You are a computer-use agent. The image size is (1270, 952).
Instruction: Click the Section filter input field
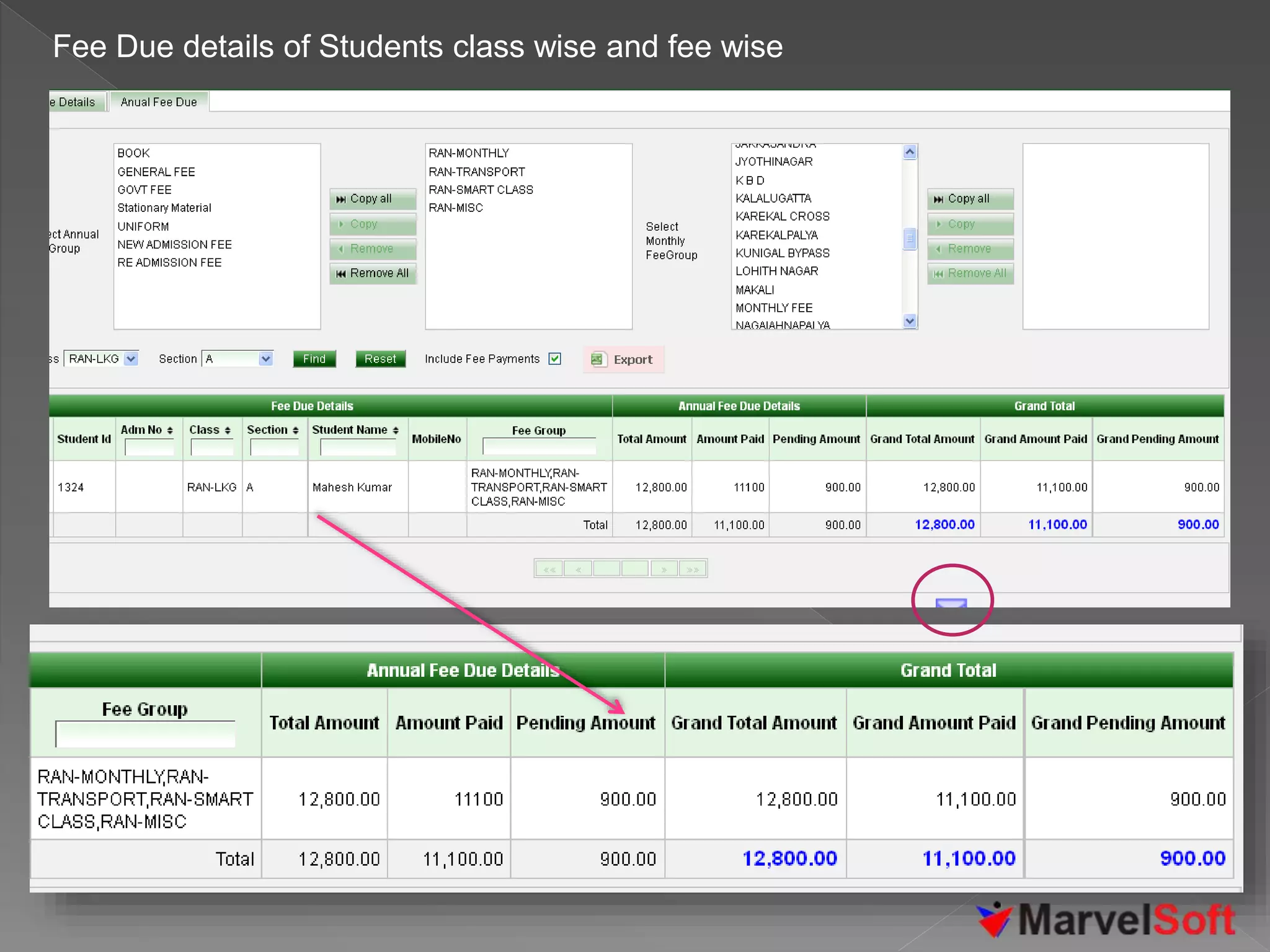[x=274, y=447]
